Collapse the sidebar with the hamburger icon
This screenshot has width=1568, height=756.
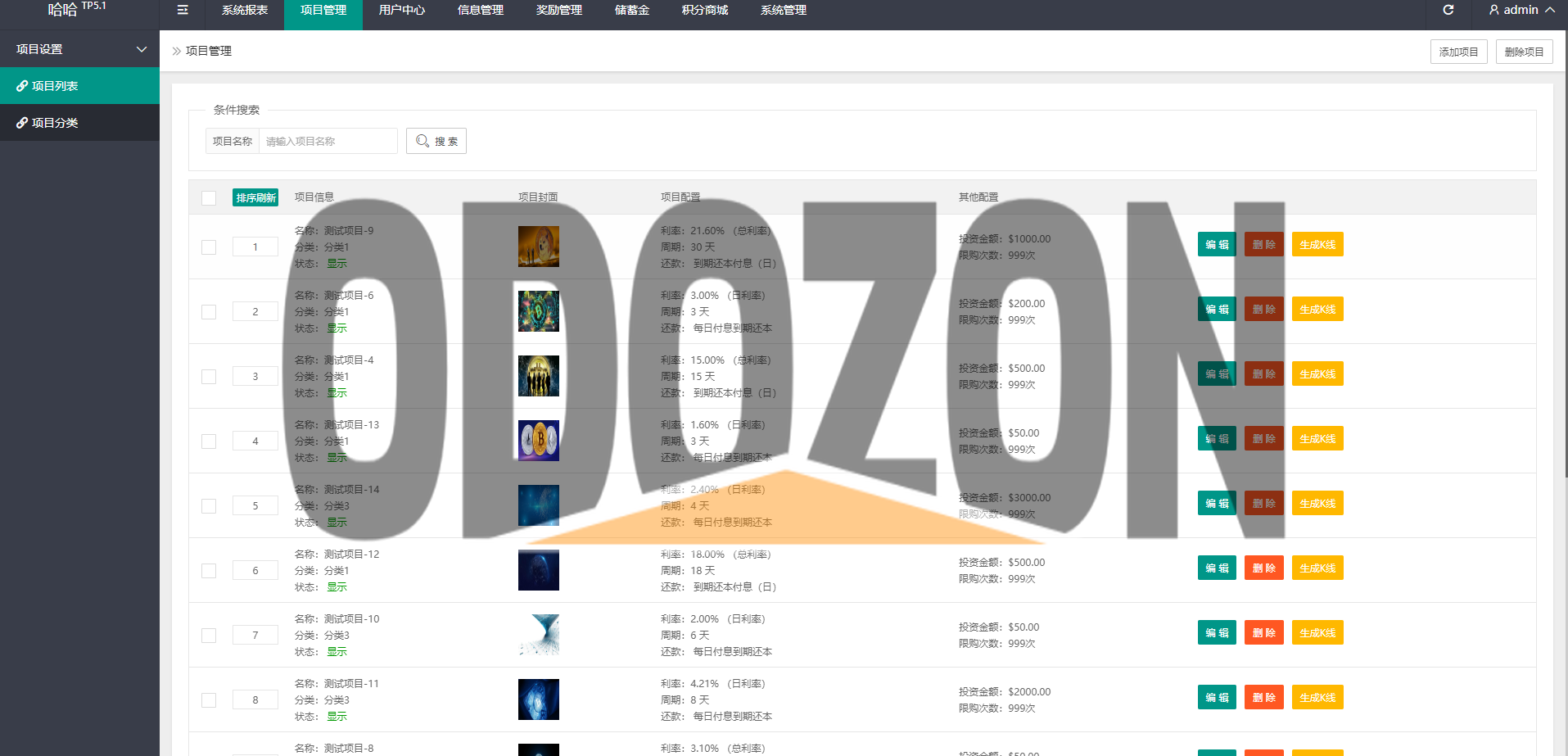(x=183, y=10)
